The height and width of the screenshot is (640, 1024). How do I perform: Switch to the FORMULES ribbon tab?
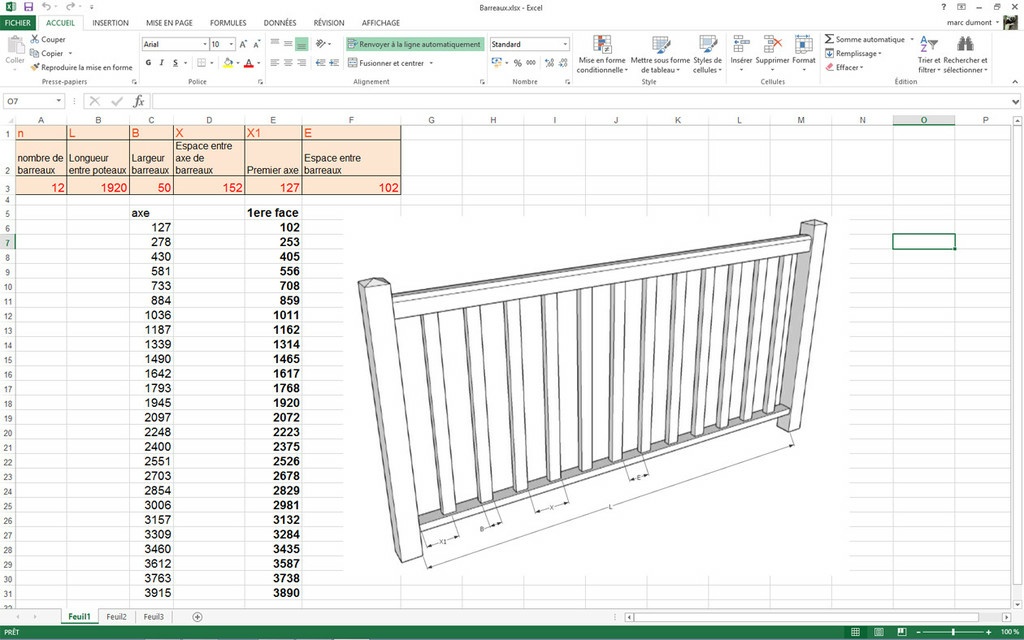[x=228, y=23]
